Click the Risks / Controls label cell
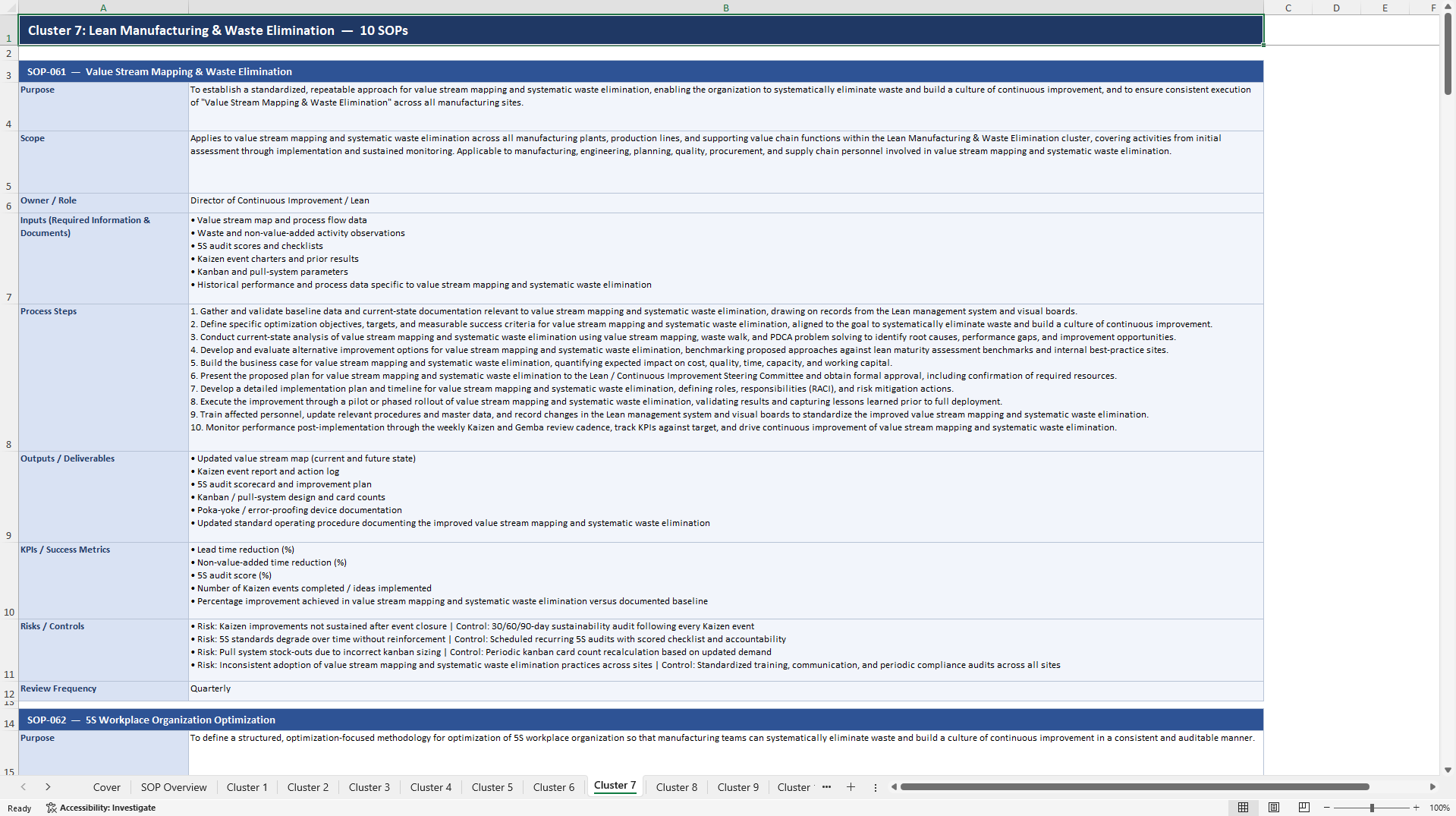The image size is (1456, 816). [x=103, y=650]
